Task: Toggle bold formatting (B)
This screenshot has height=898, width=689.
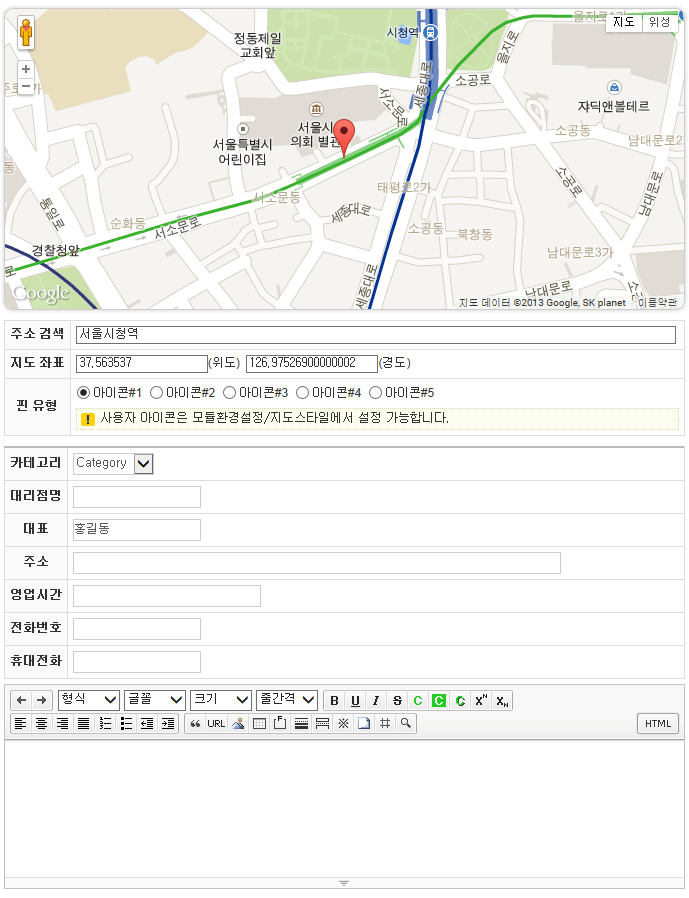Action: coord(334,700)
